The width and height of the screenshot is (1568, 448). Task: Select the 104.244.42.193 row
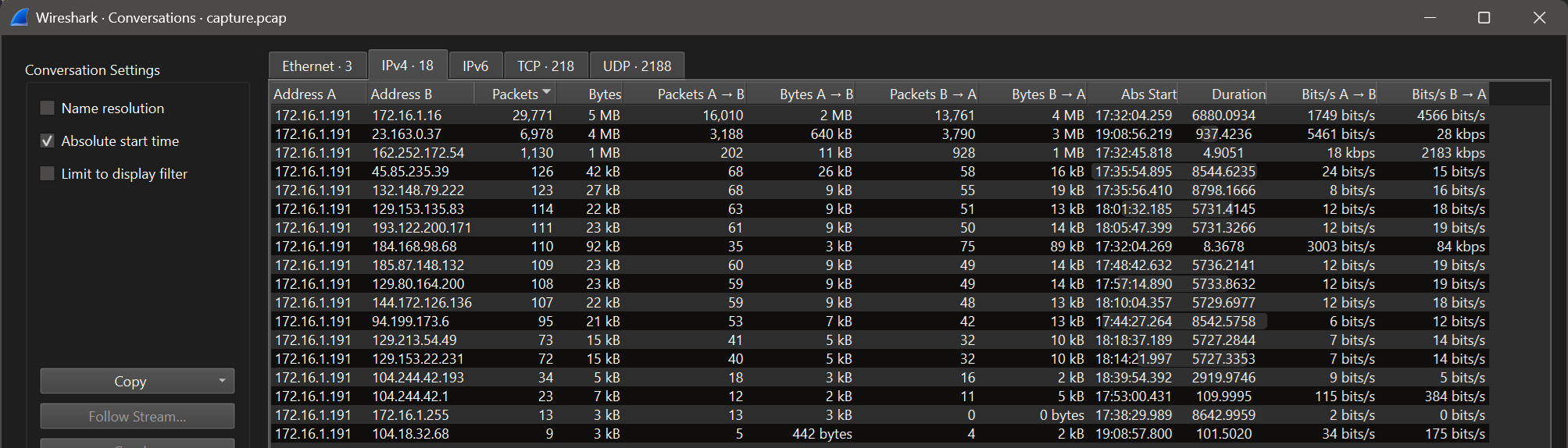(x=879, y=377)
